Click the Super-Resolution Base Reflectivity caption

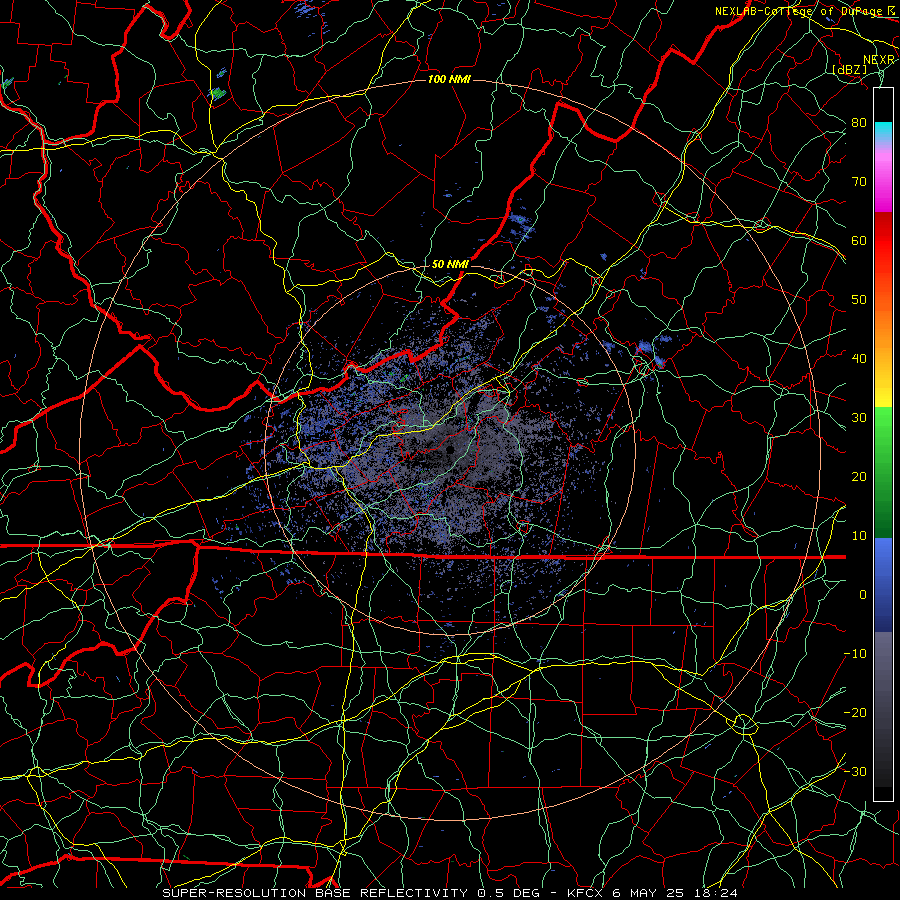[449, 893]
